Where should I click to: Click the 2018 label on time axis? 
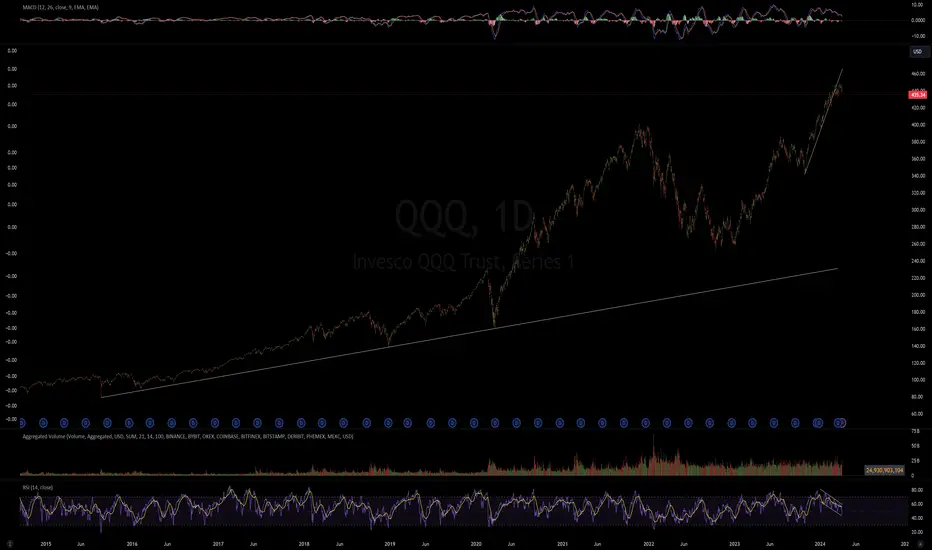(x=304, y=544)
